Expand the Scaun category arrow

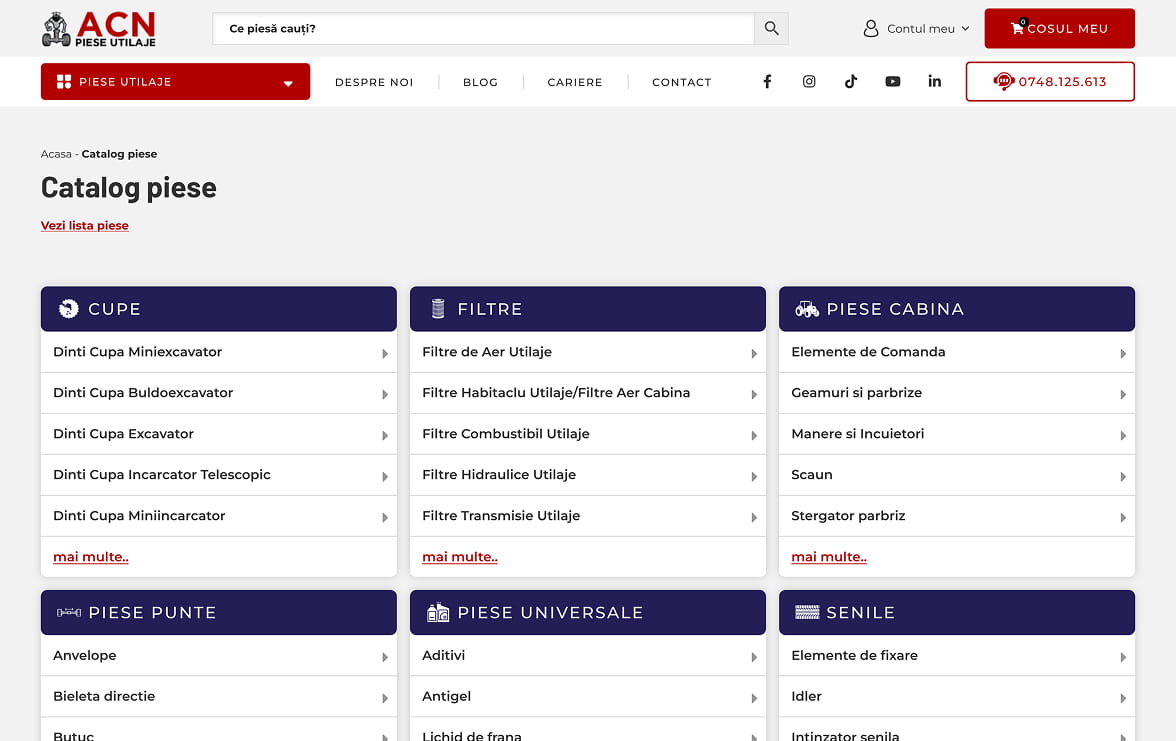[1123, 477]
